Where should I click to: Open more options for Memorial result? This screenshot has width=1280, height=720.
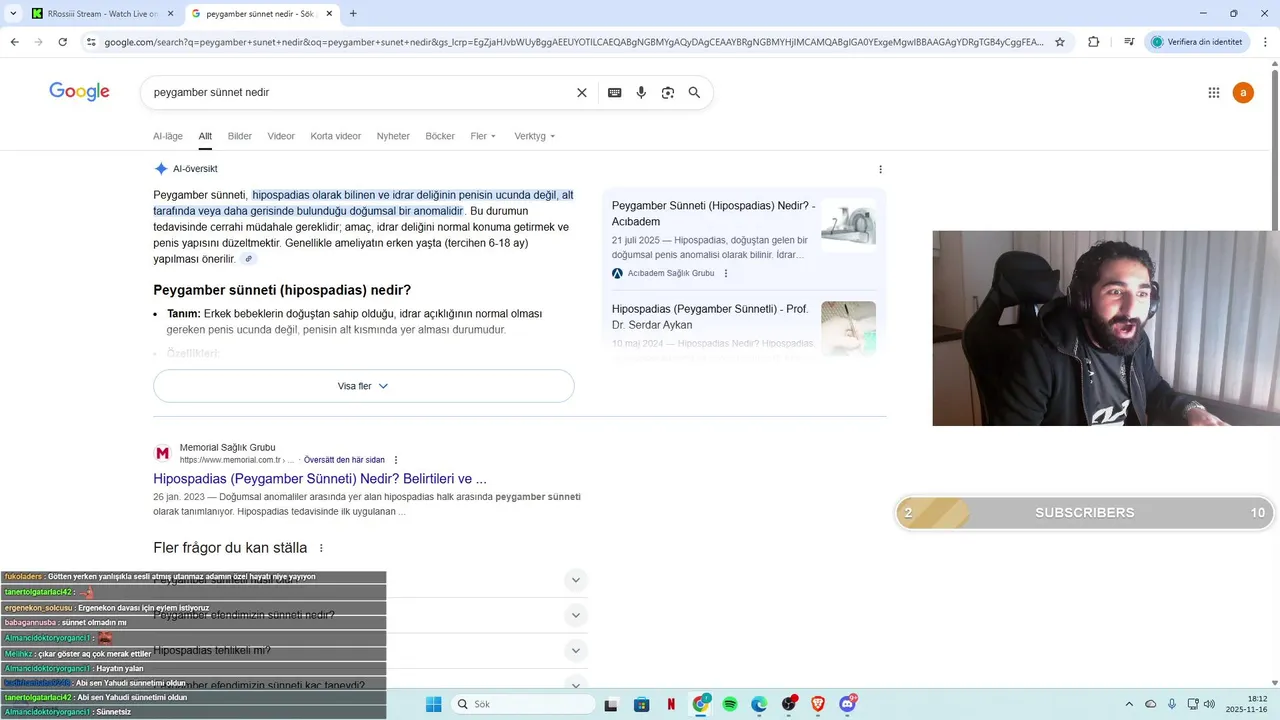396,460
